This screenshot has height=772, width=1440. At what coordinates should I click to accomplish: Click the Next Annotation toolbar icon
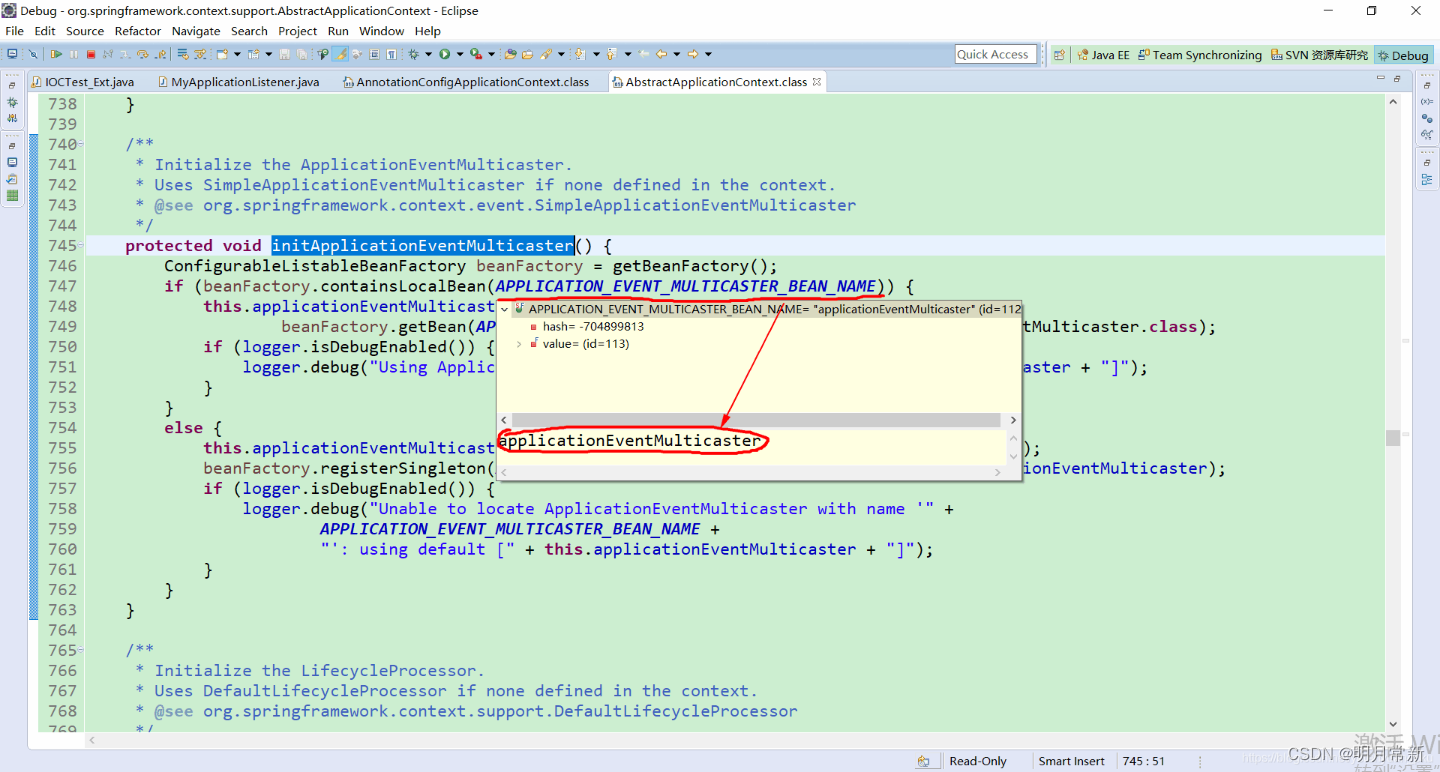pyautogui.click(x=580, y=54)
